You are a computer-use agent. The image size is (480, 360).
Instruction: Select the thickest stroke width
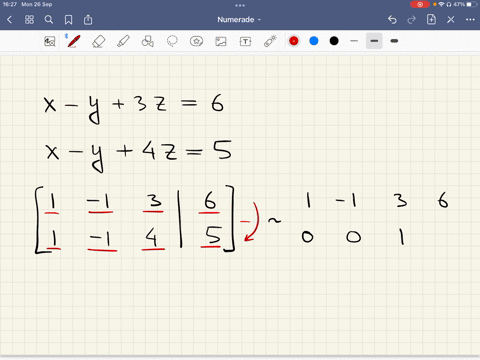tap(394, 41)
